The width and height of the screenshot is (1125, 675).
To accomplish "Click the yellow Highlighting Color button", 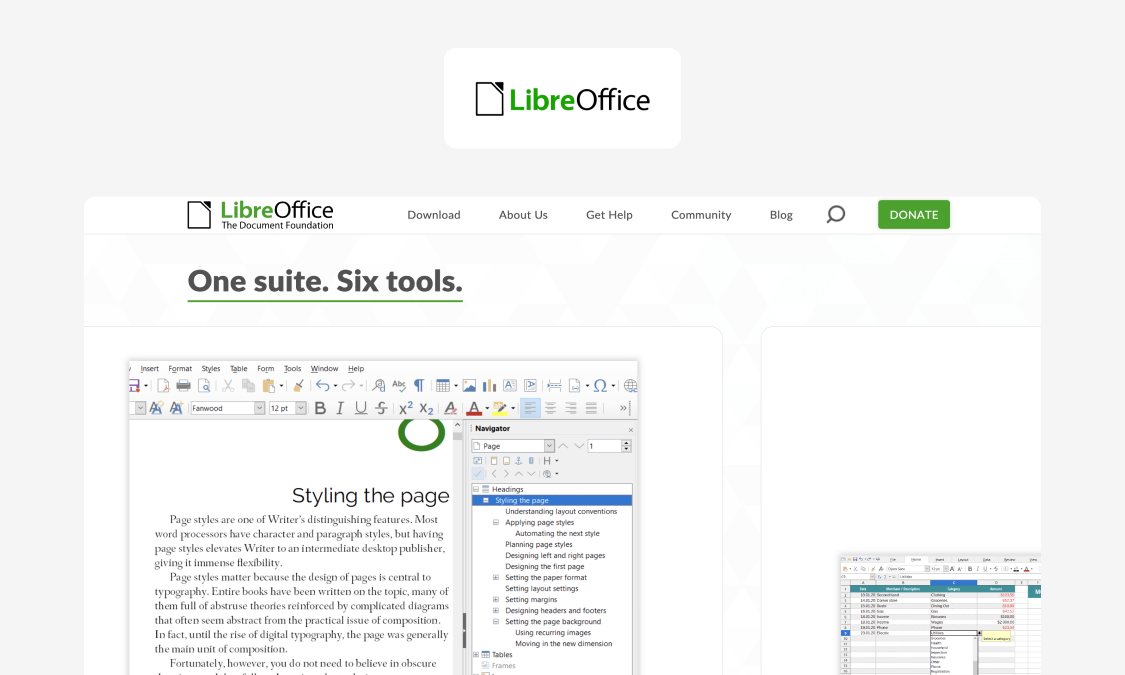I will pyautogui.click(x=500, y=408).
